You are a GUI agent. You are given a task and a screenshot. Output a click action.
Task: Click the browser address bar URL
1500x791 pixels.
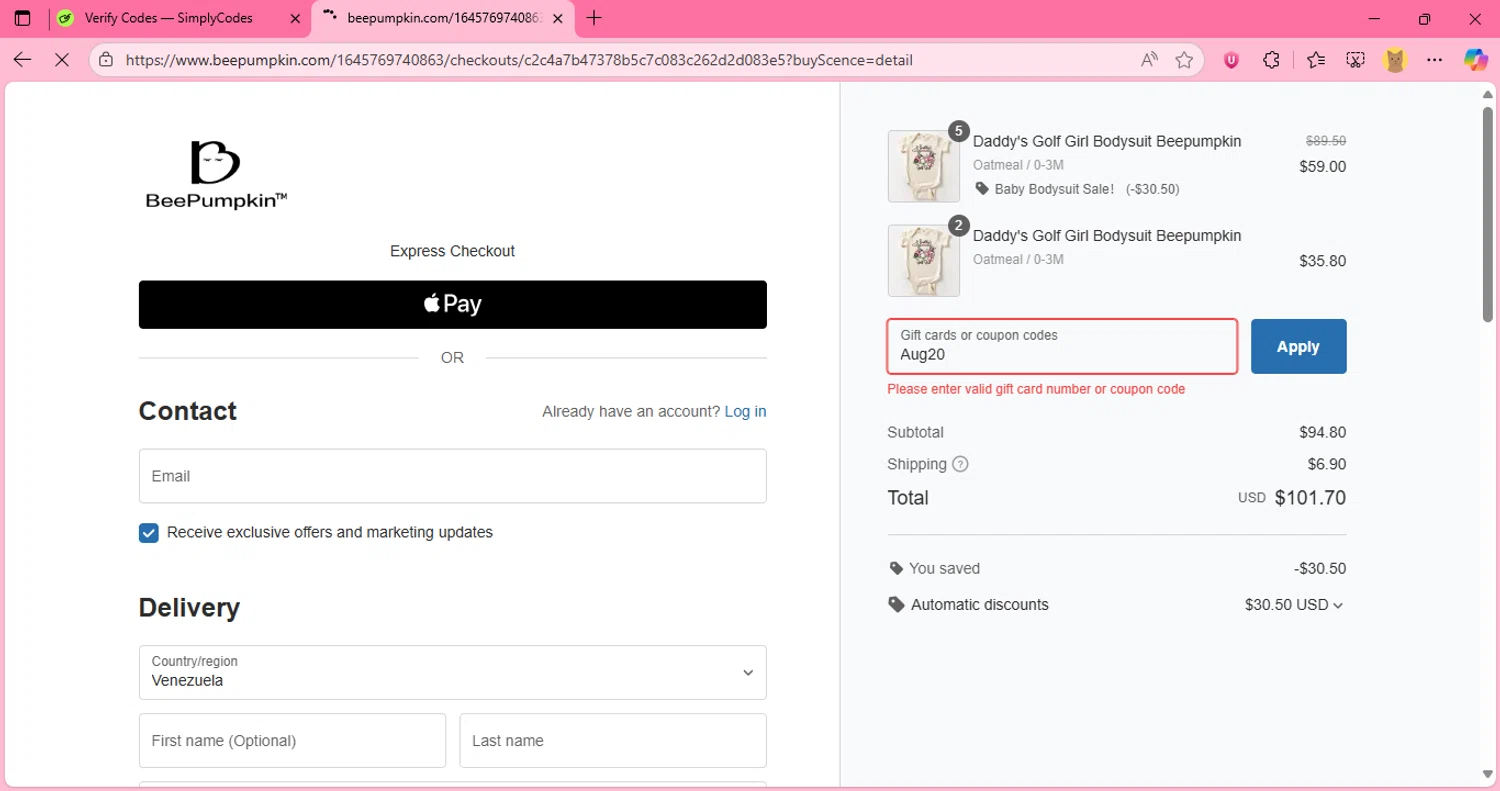point(519,60)
